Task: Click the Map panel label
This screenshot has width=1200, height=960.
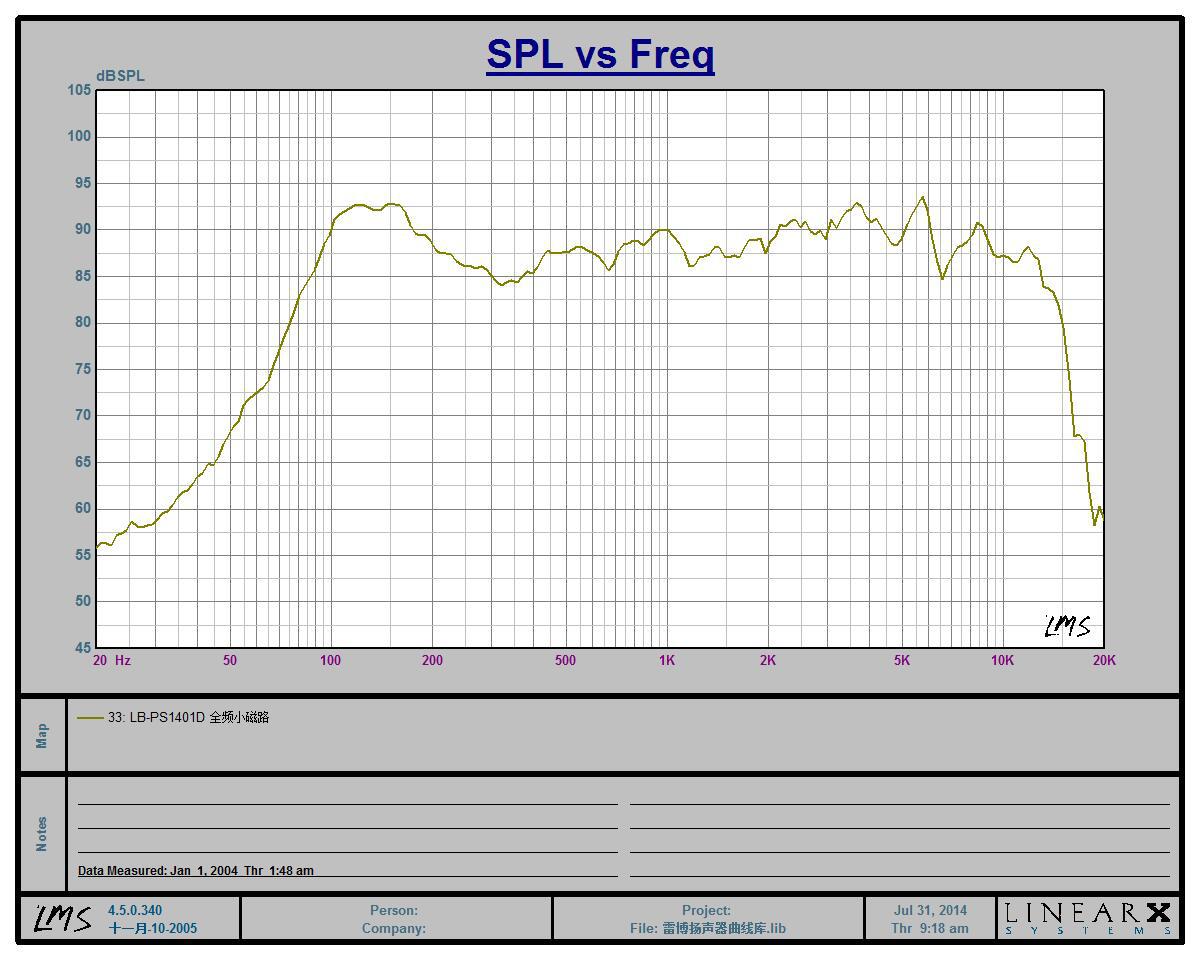Action: click(42, 736)
